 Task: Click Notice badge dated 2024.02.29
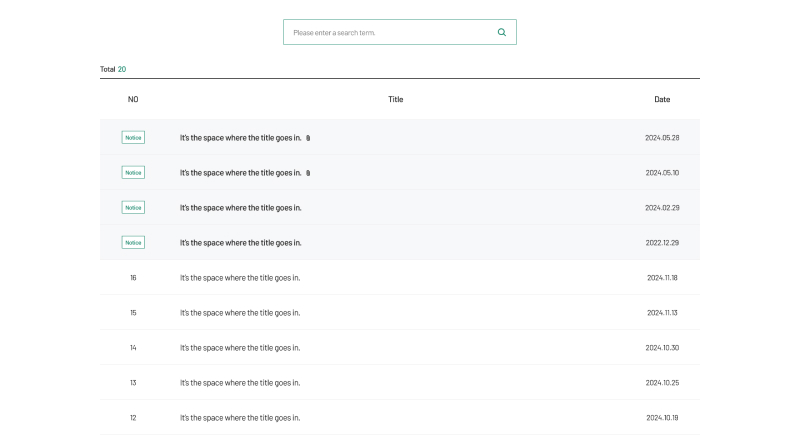pyautogui.click(x=133, y=208)
